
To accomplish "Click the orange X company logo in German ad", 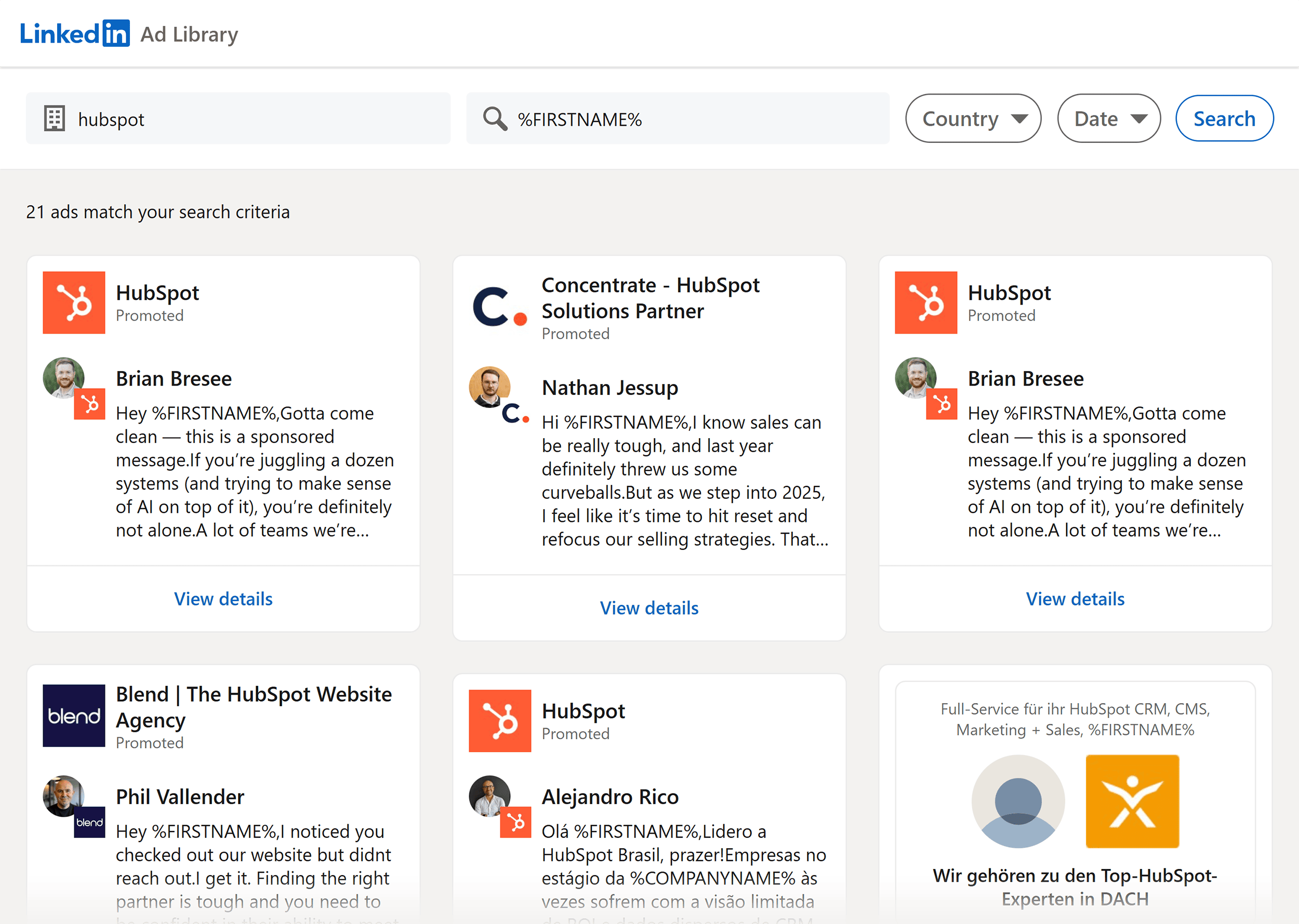I will pos(1133,802).
